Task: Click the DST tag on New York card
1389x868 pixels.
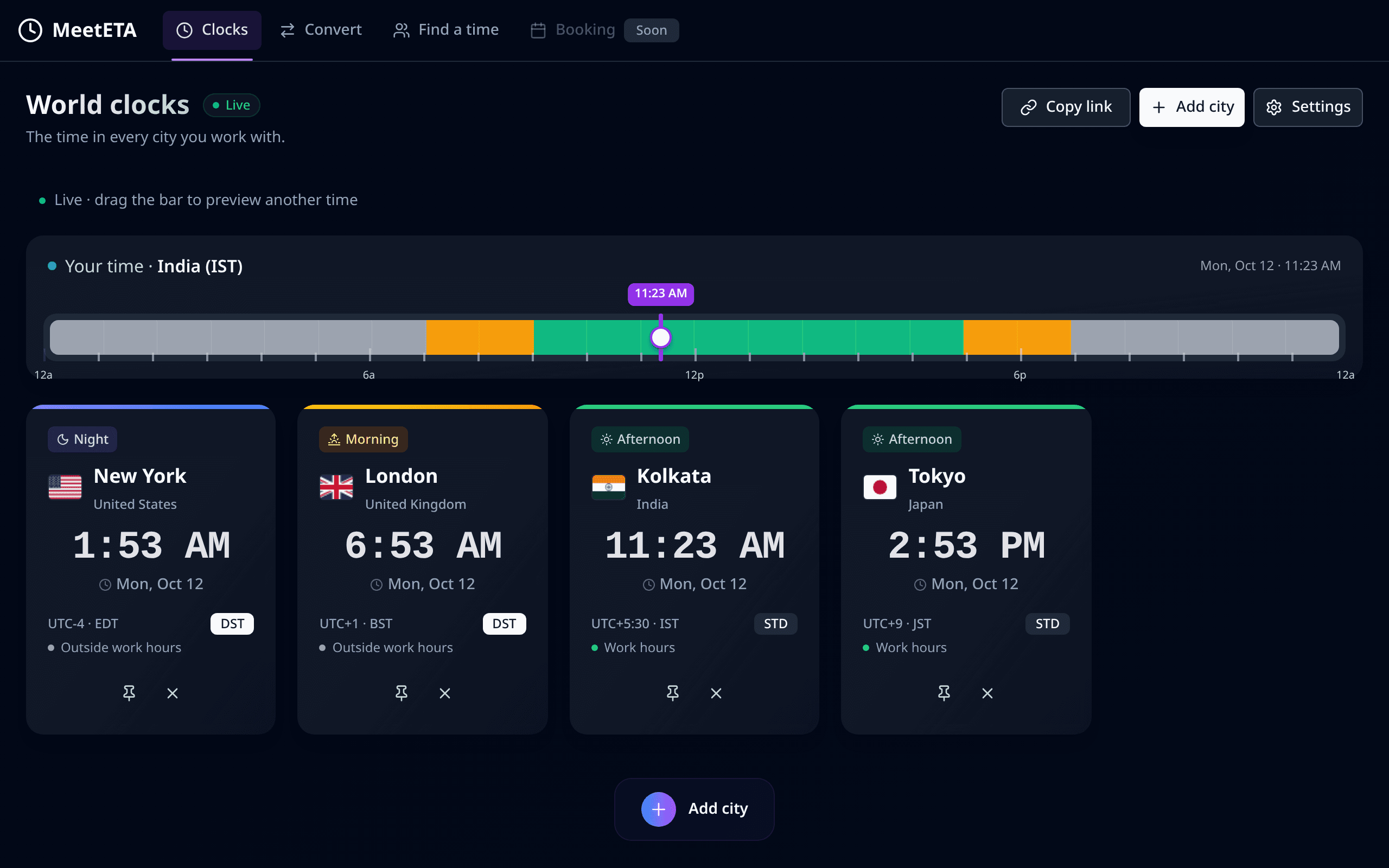Action: [232, 623]
